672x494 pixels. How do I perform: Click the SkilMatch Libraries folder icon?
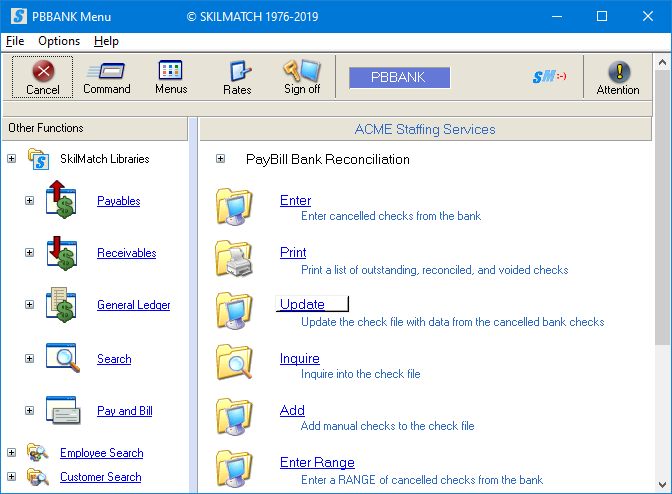tap(39, 159)
